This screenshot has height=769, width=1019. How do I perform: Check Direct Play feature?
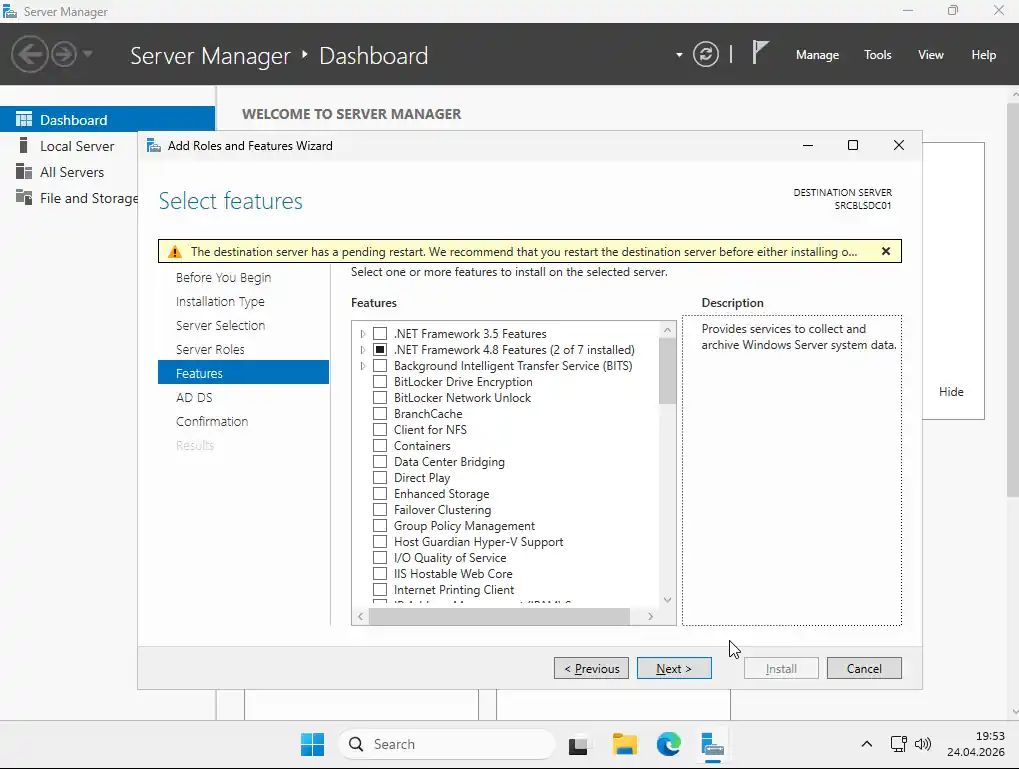click(380, 478)
